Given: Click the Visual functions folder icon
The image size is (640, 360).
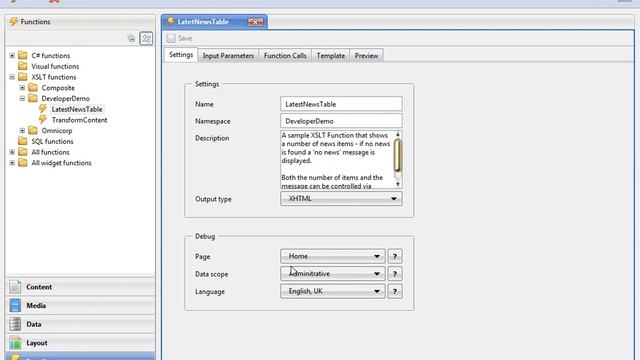Looking at the screenshot, I should pos(23,66).
